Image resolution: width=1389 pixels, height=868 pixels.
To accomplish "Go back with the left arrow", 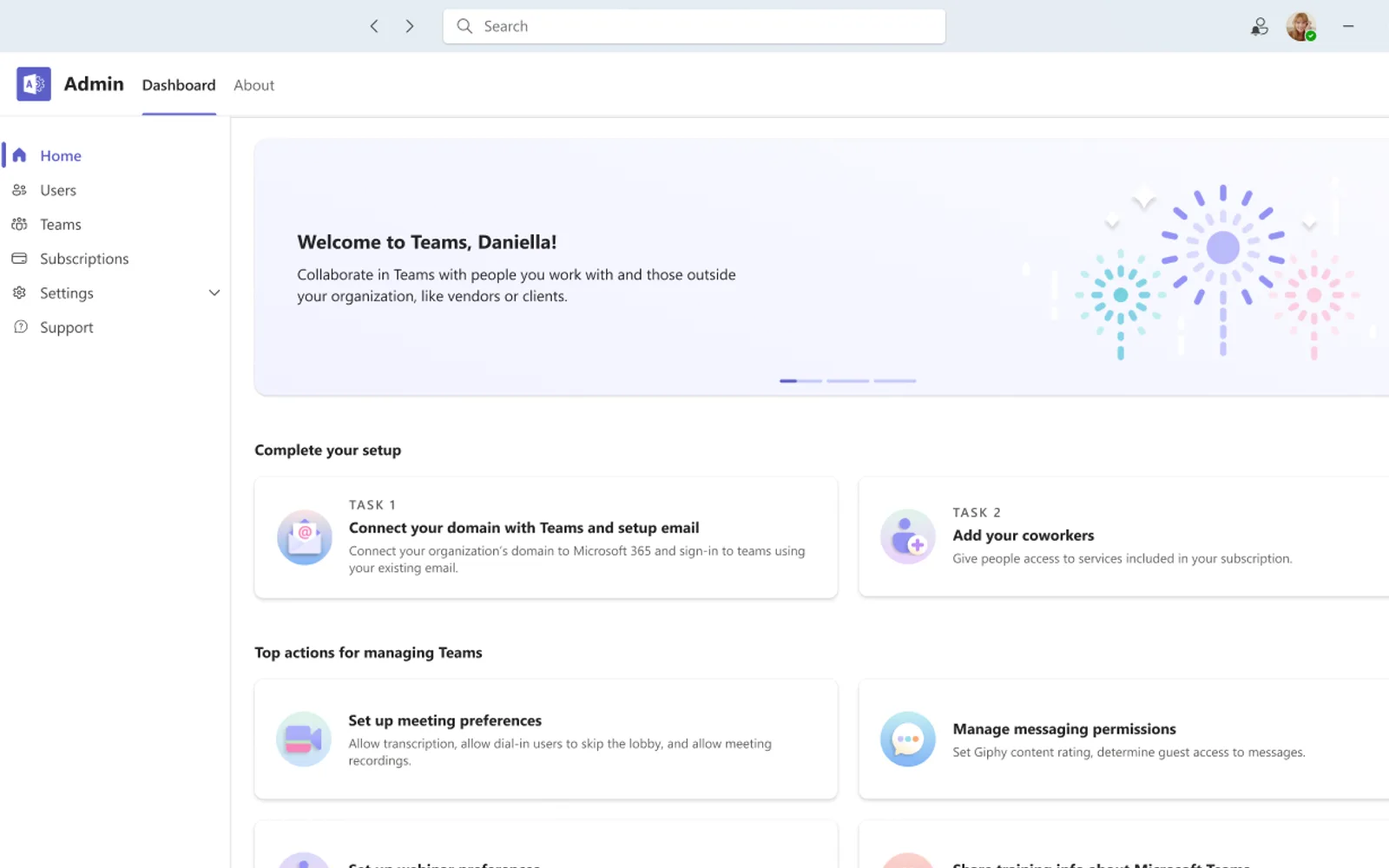I will click(x=374, y=26).
